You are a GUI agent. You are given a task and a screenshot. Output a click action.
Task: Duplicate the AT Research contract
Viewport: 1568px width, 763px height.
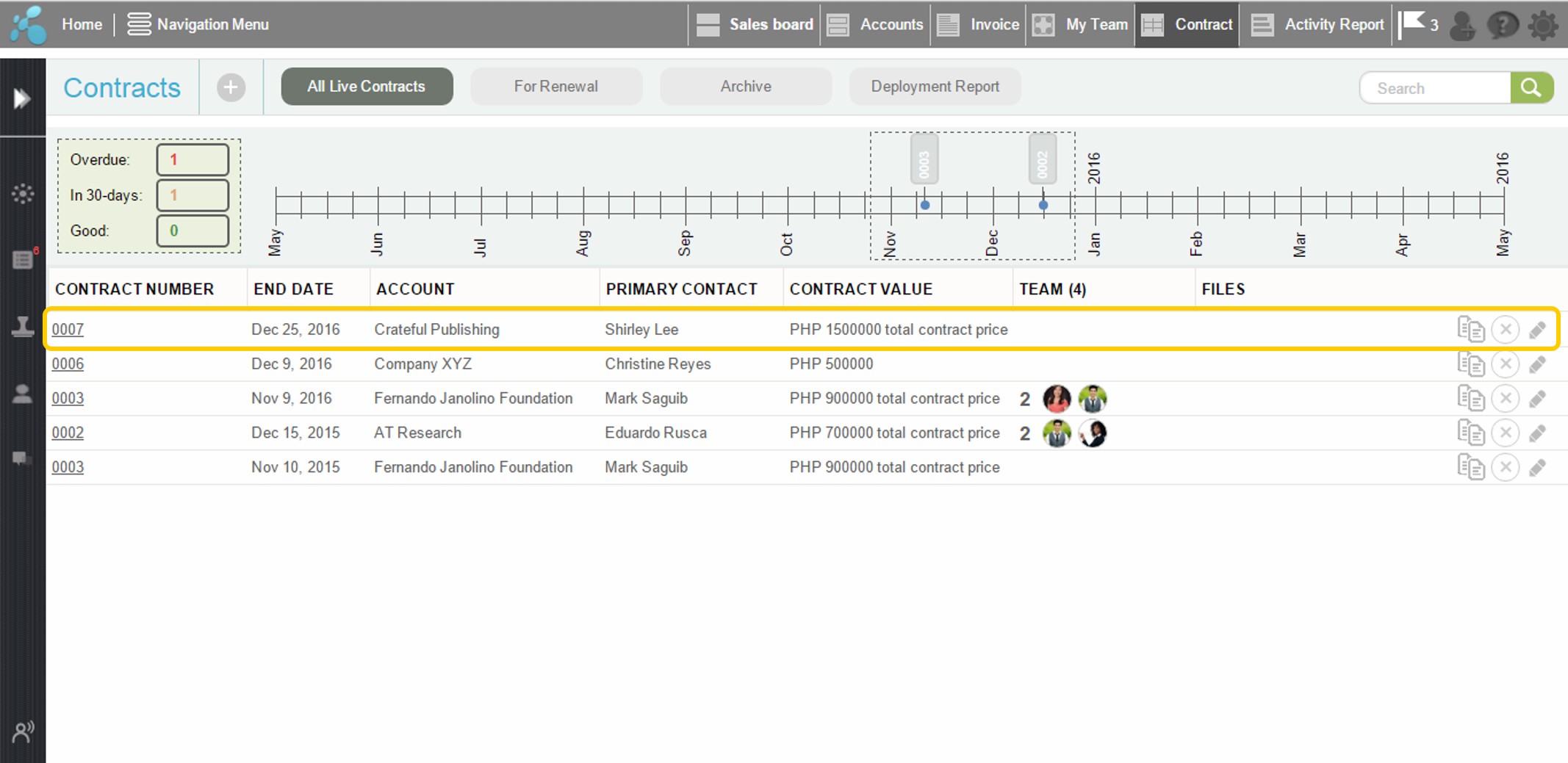click(1470, 433)
